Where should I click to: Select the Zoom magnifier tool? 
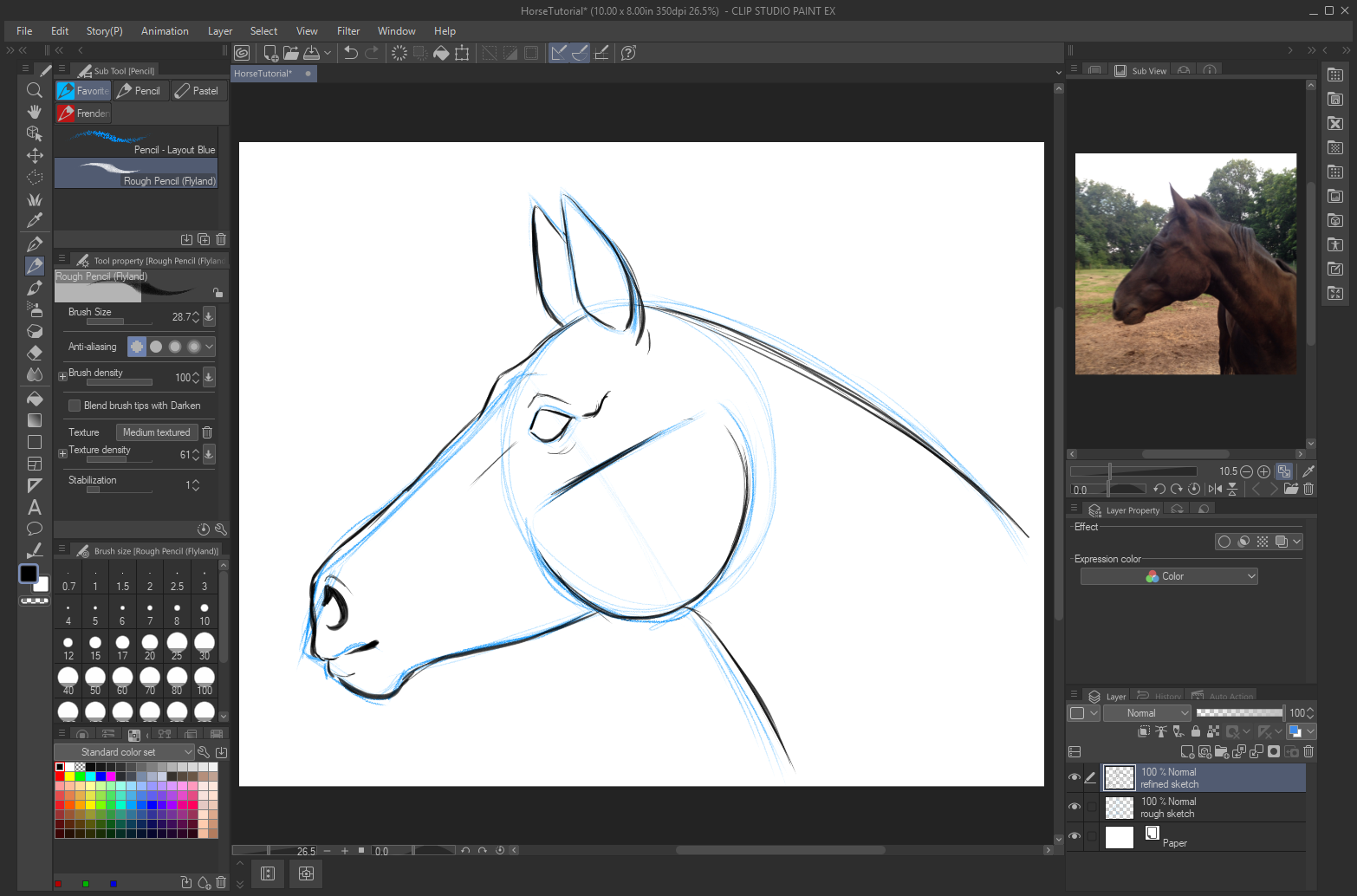[x=35, y=90]
